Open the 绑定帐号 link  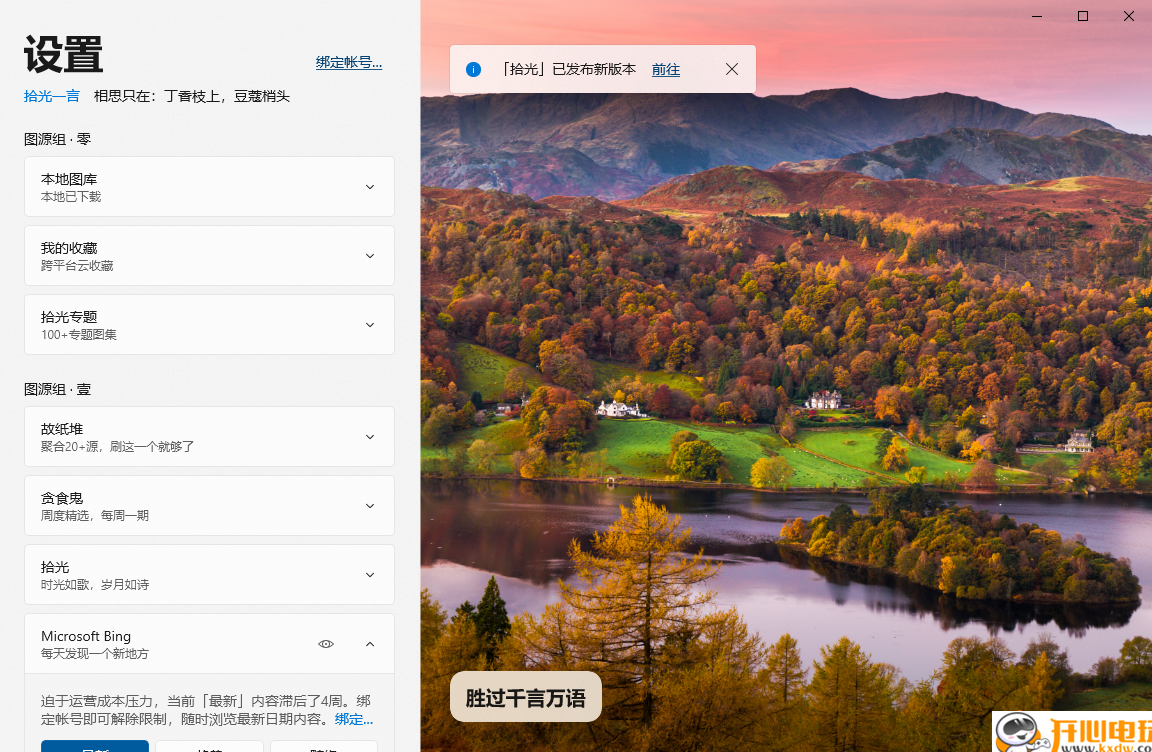pos(348,61)
